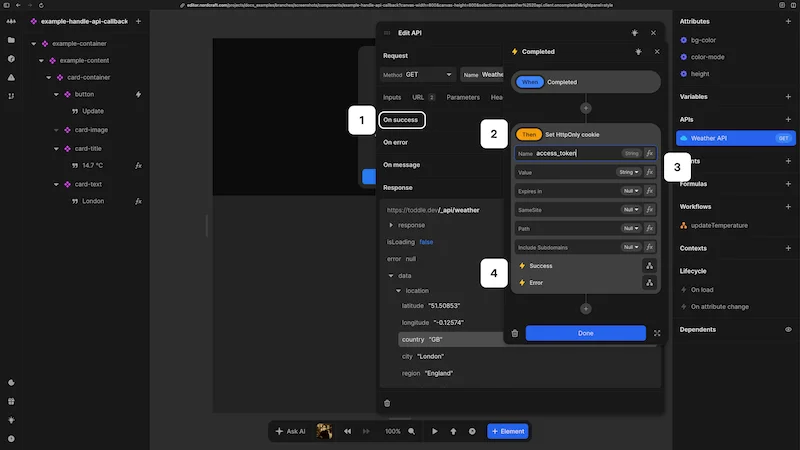Click the fx formula icon beside 14.7 °C
800x450 pixels.
click(x=138, y=165)
